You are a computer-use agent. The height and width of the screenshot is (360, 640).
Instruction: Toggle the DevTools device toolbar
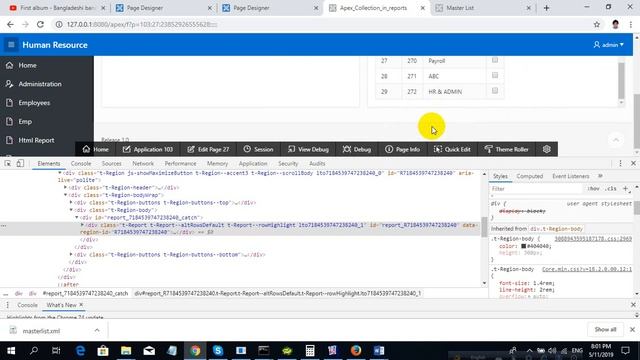pyautogui.click(x=20, y=163)
